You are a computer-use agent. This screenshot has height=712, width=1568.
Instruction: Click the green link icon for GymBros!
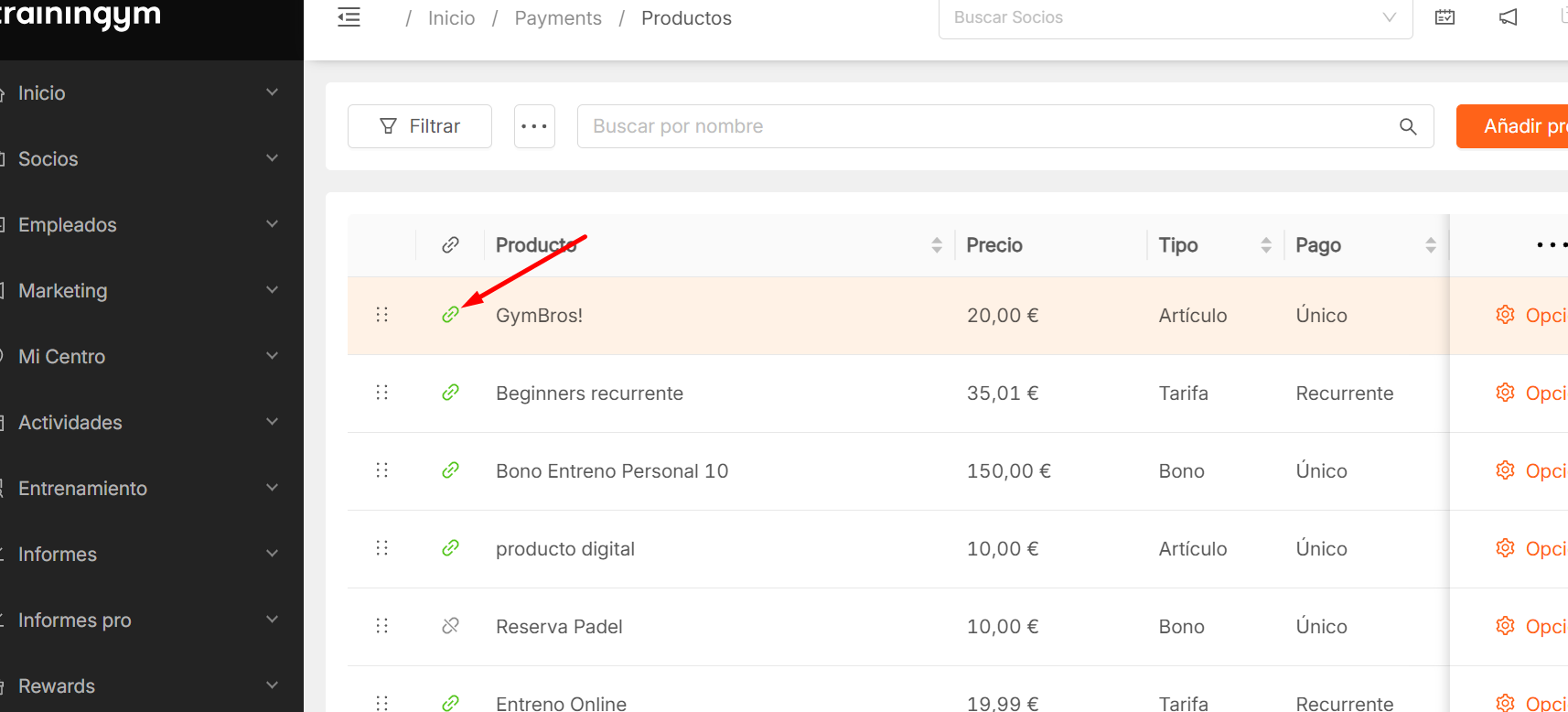pos(450,315)
